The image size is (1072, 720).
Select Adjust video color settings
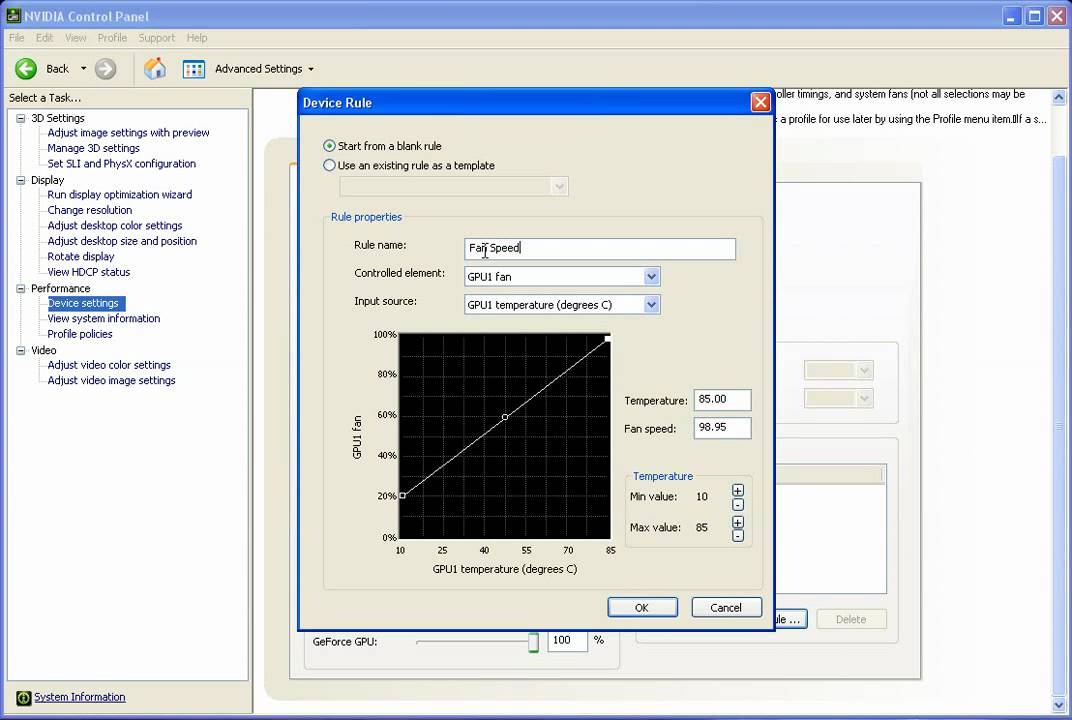click(x=109, y=364)
